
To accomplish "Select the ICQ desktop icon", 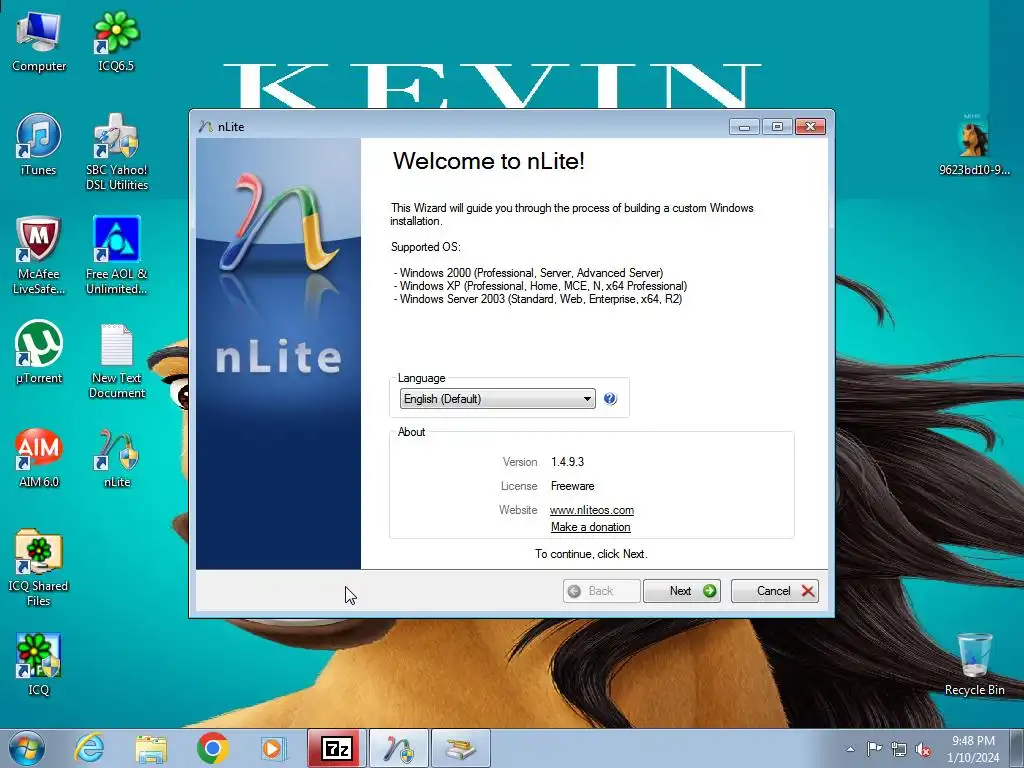I will [39, 664].
